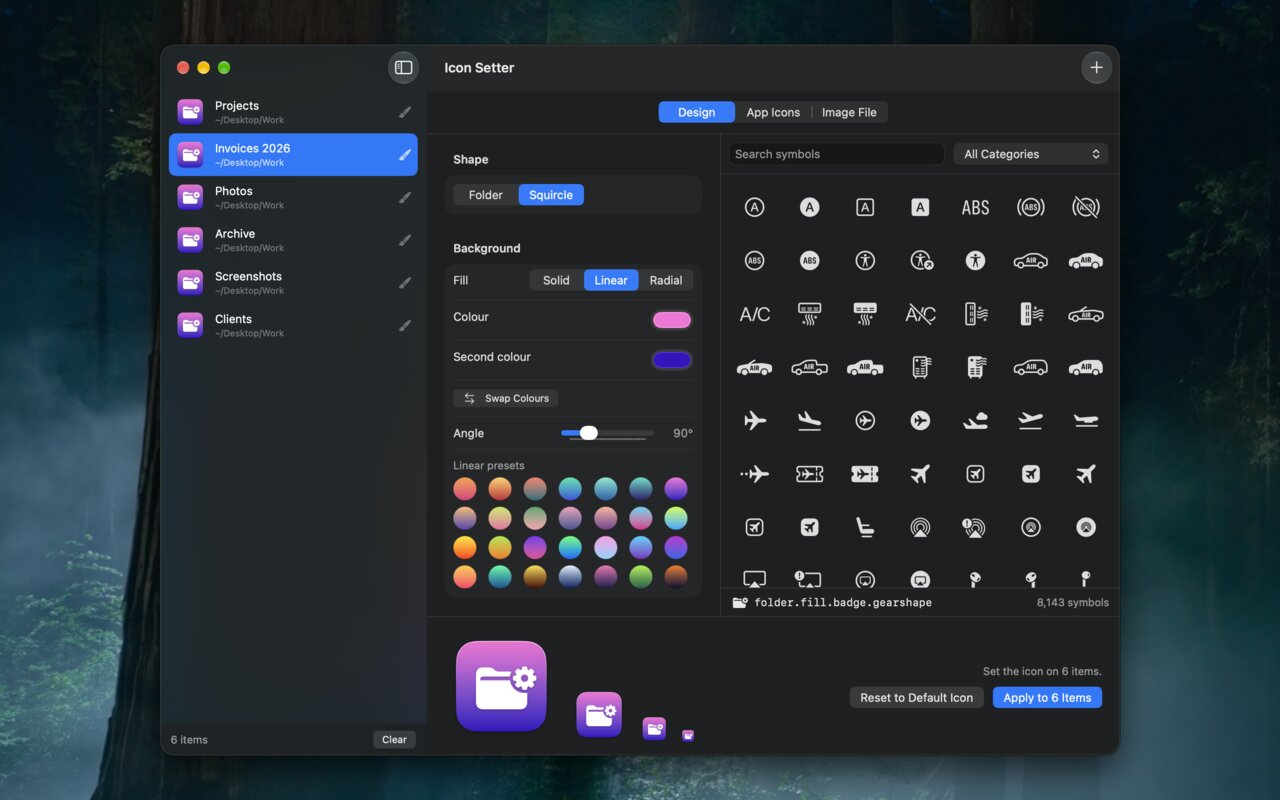
Task: Choose Linear fill type
Action: coord(611,280)
